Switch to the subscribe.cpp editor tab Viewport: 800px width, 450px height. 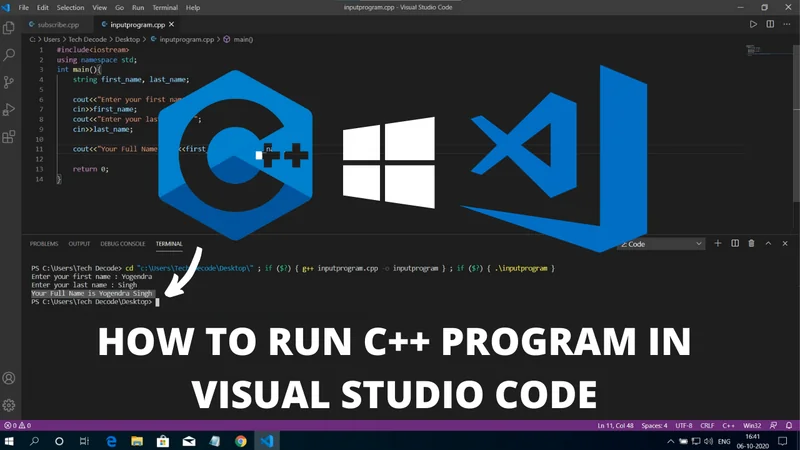[57, 25]
